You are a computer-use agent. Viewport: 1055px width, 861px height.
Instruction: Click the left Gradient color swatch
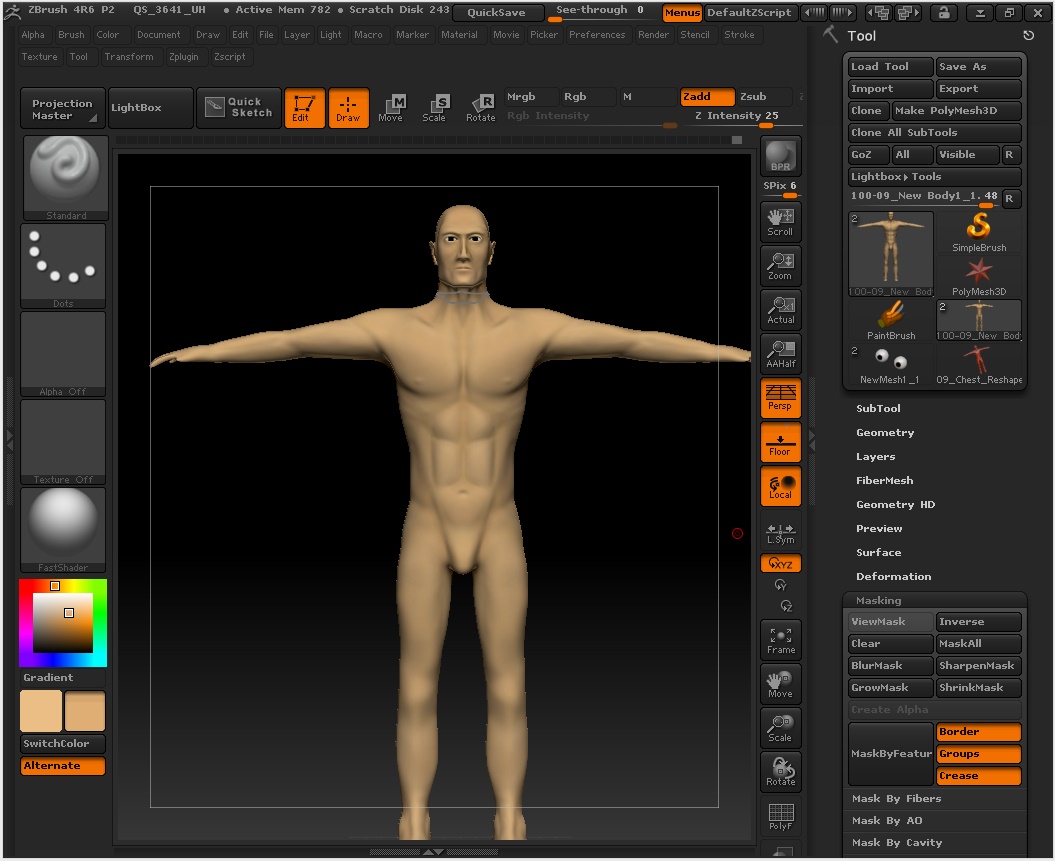point(41,711)
